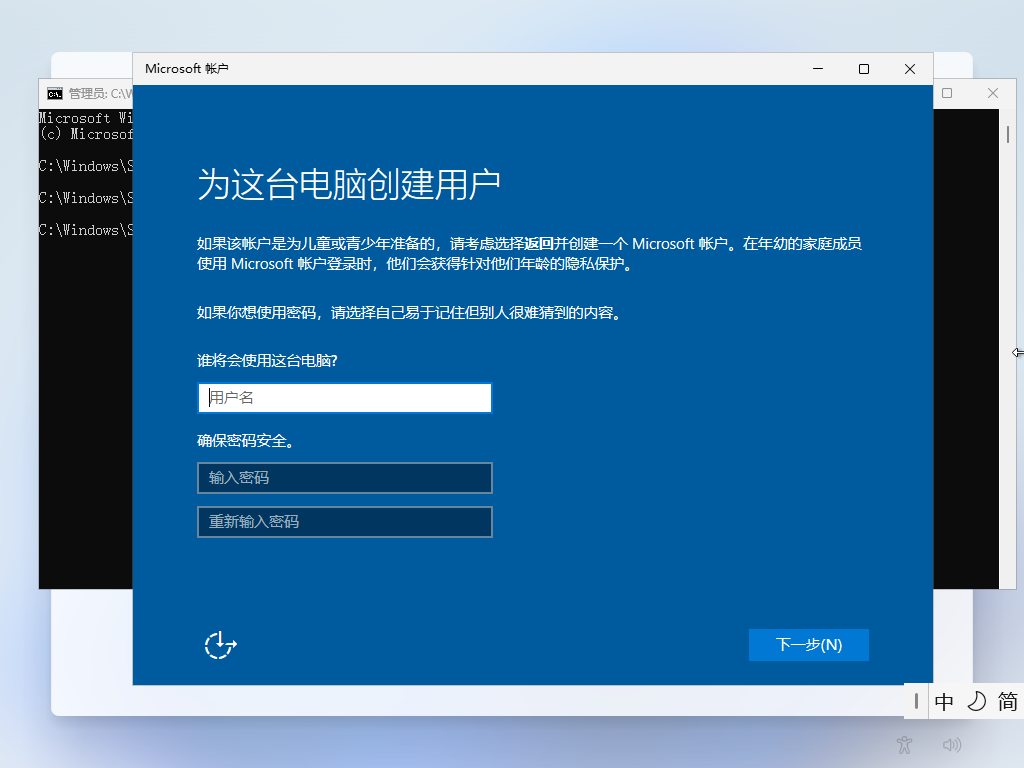1024x768 pixels.
Task: Open the accessibility icon at bottom right
Action: 904,744
